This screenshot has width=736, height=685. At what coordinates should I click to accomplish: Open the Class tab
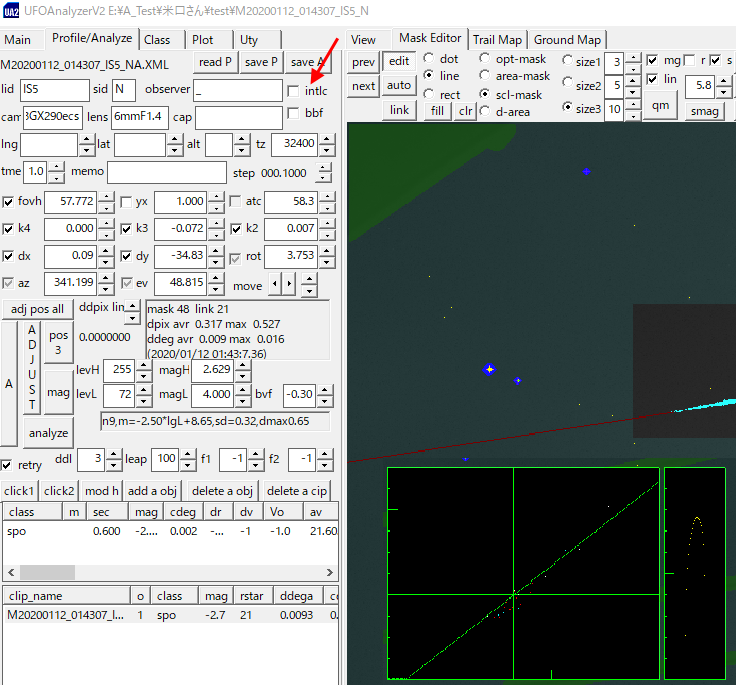(157, 40)
